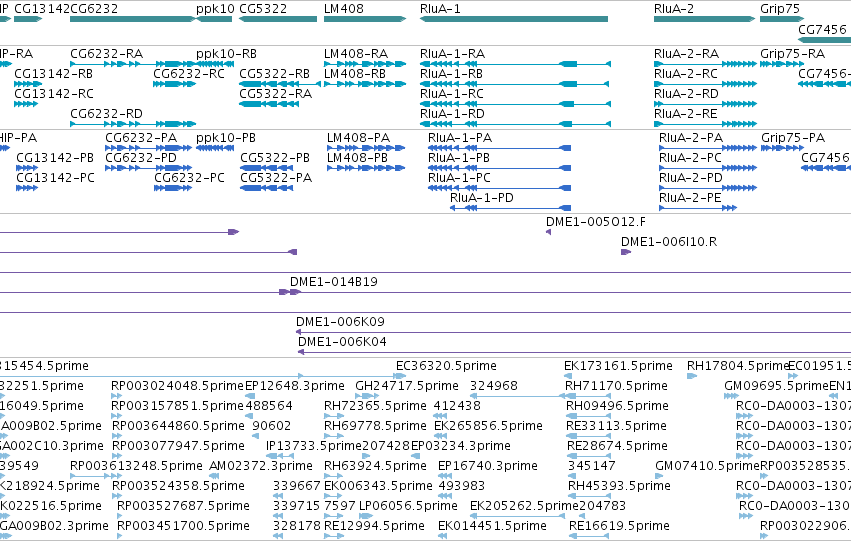Select EST GH24717.5prime

[x=367, y=396]
